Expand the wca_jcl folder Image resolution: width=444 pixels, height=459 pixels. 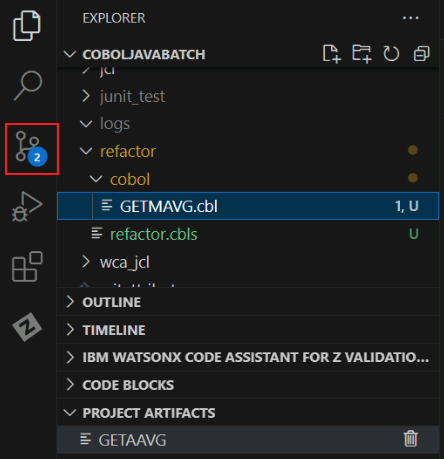tap(86, 262)
